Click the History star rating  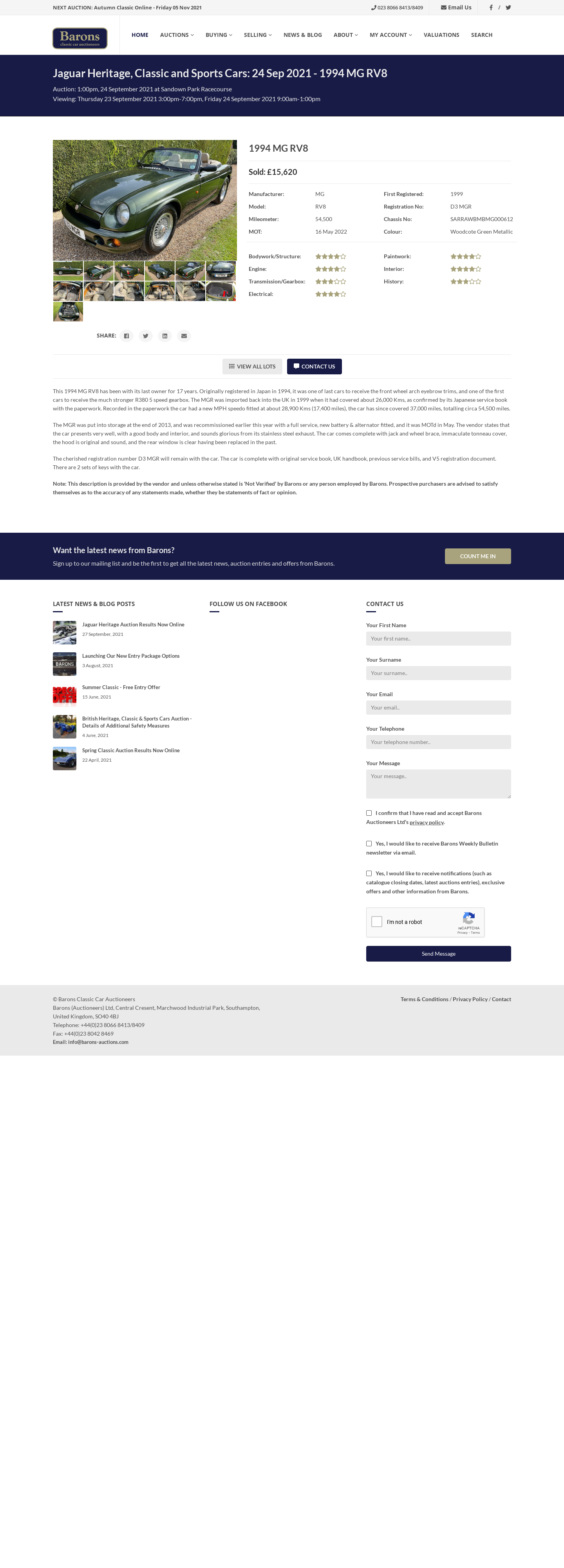click(x=465, y=282)
